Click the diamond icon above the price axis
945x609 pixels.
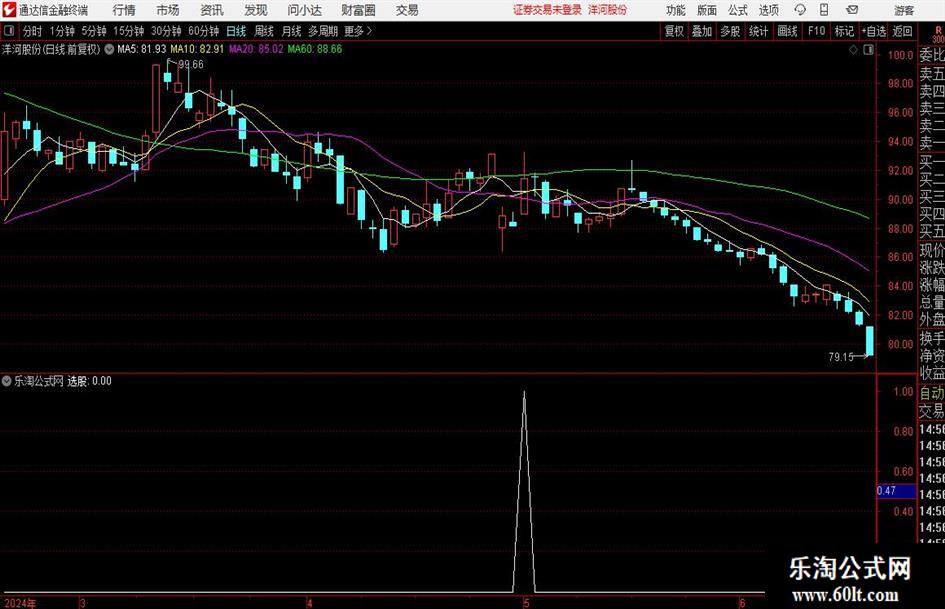coord(853,50)
